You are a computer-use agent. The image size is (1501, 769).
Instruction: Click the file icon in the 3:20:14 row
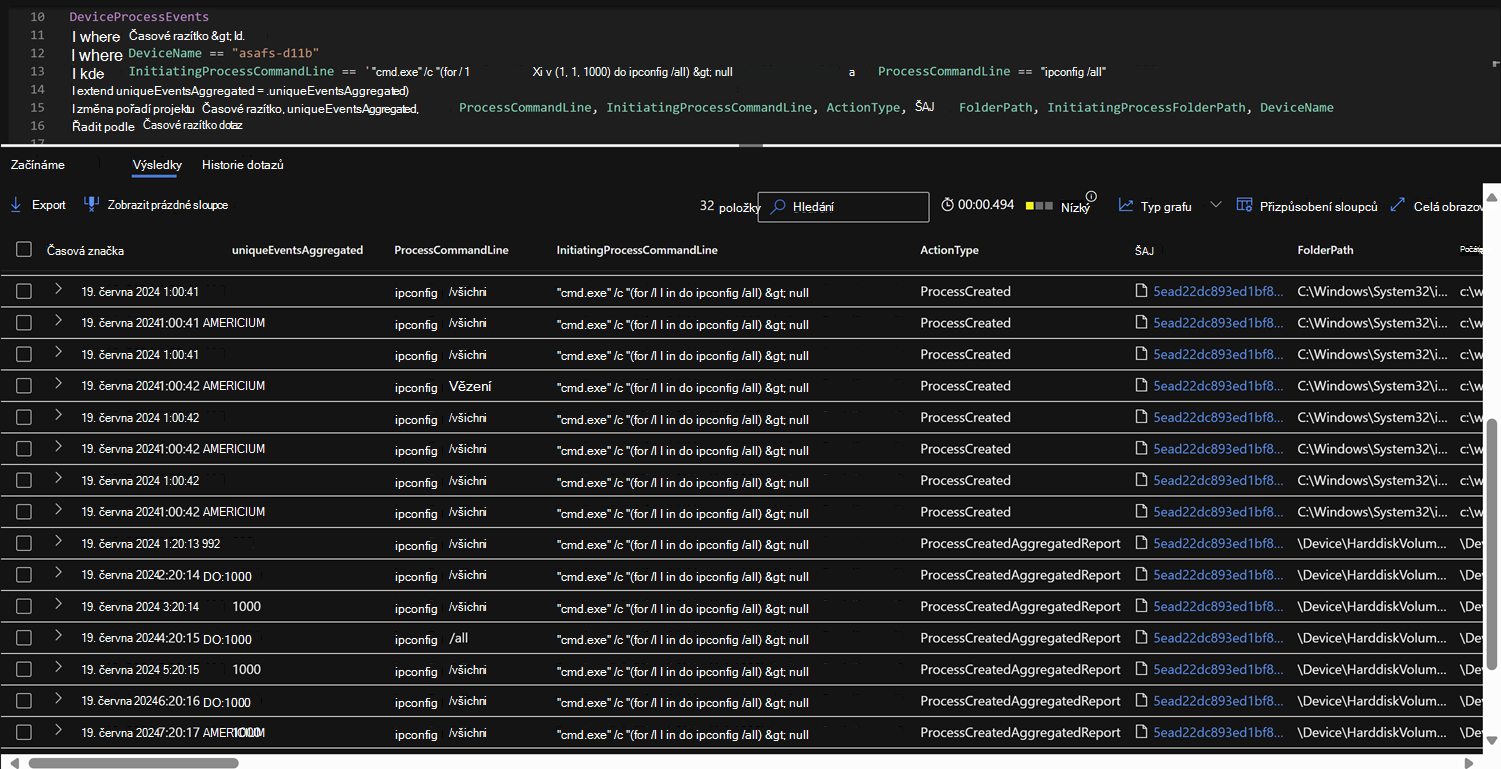point(1140,607)
